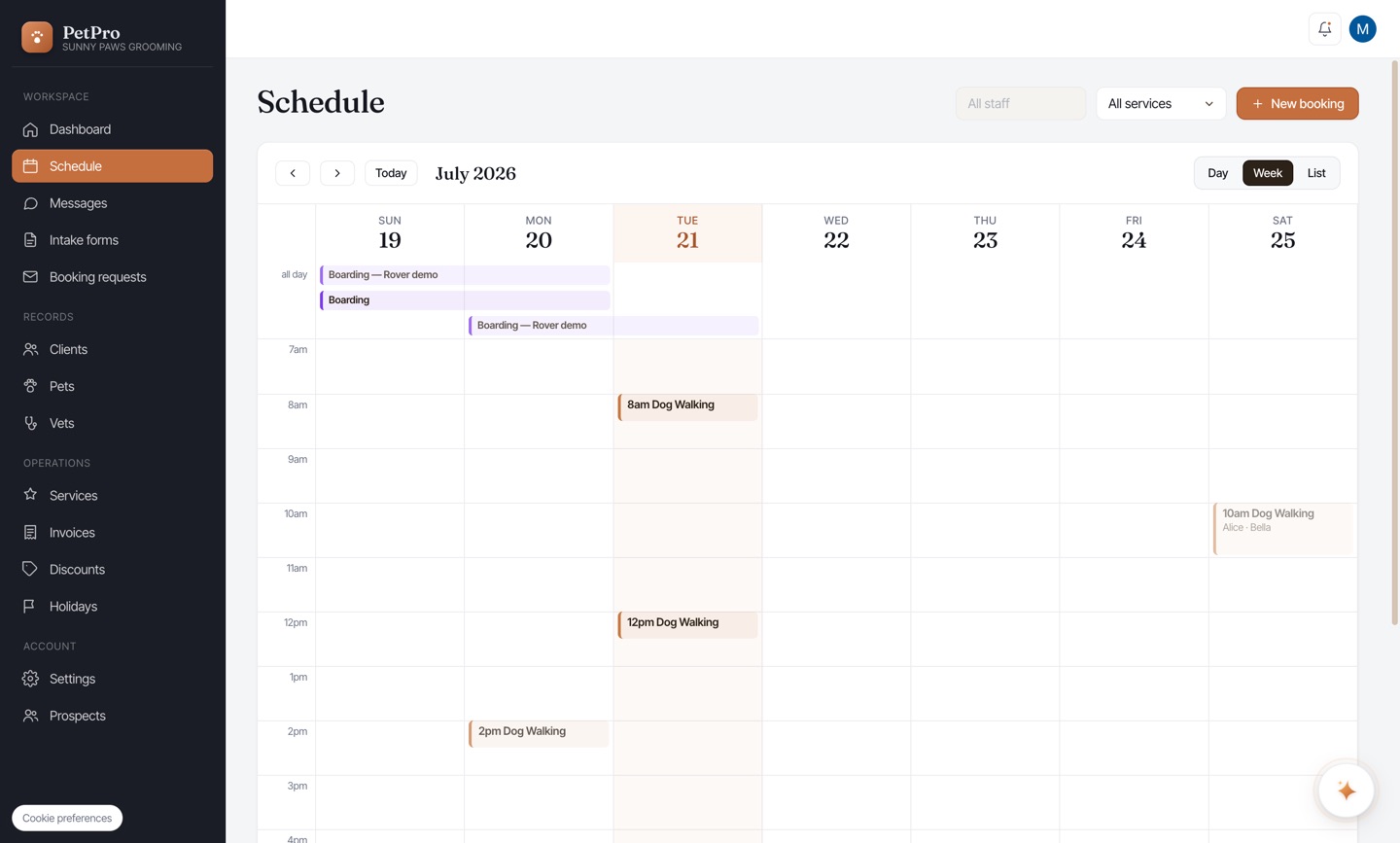Open the 2pm Dog Walking event on Monday

click(x=539, y=734)
